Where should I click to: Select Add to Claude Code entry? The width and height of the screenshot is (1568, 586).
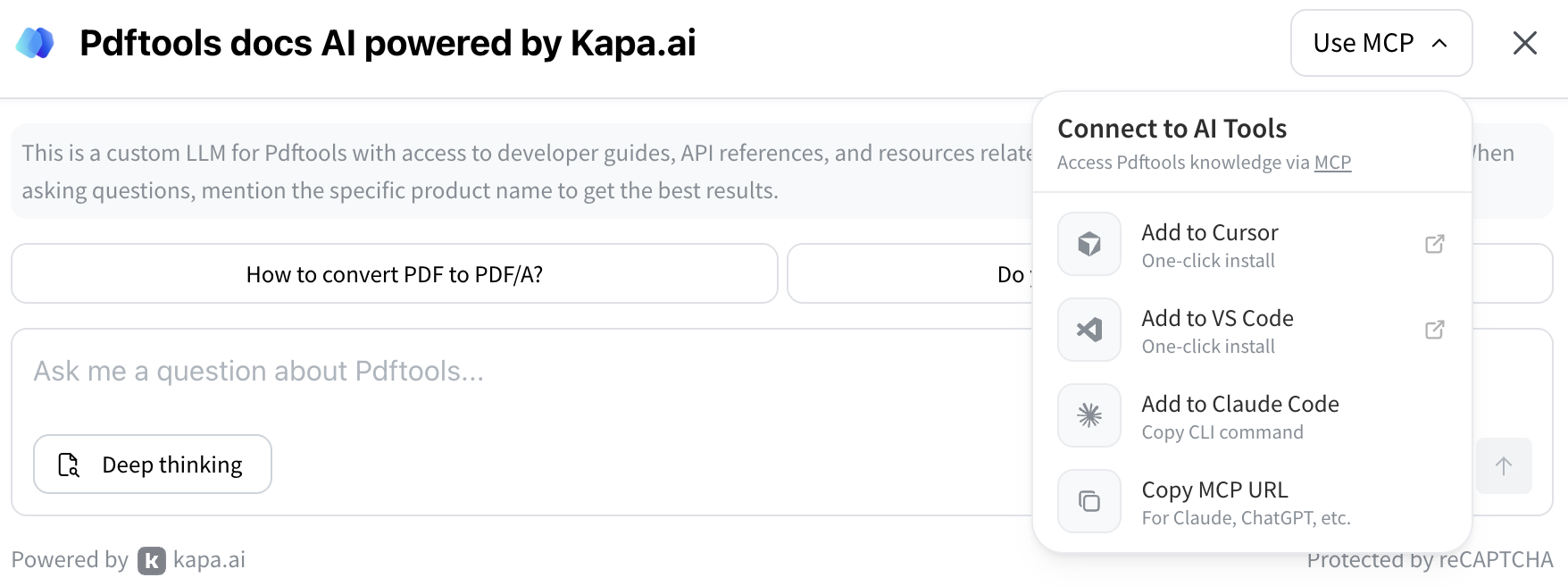coord(1252,415)
